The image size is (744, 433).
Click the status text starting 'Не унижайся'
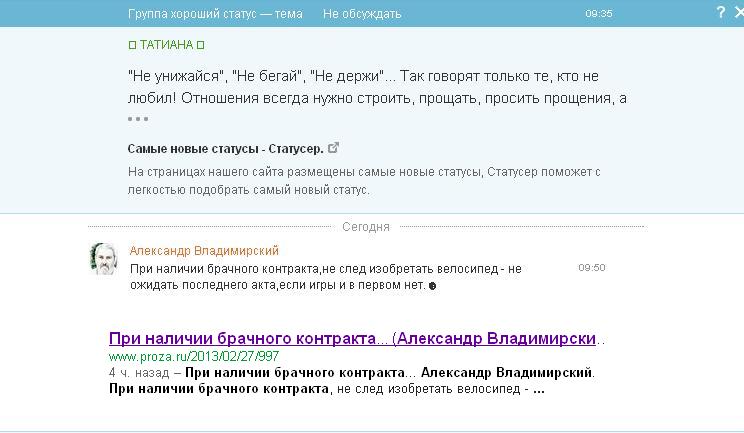[377, 87]
